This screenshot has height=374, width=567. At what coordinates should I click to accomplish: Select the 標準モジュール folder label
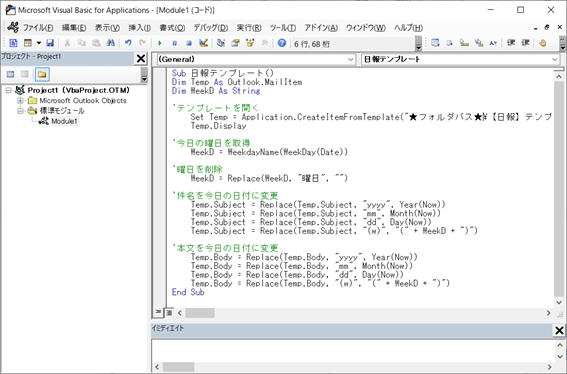click(62, 111)
